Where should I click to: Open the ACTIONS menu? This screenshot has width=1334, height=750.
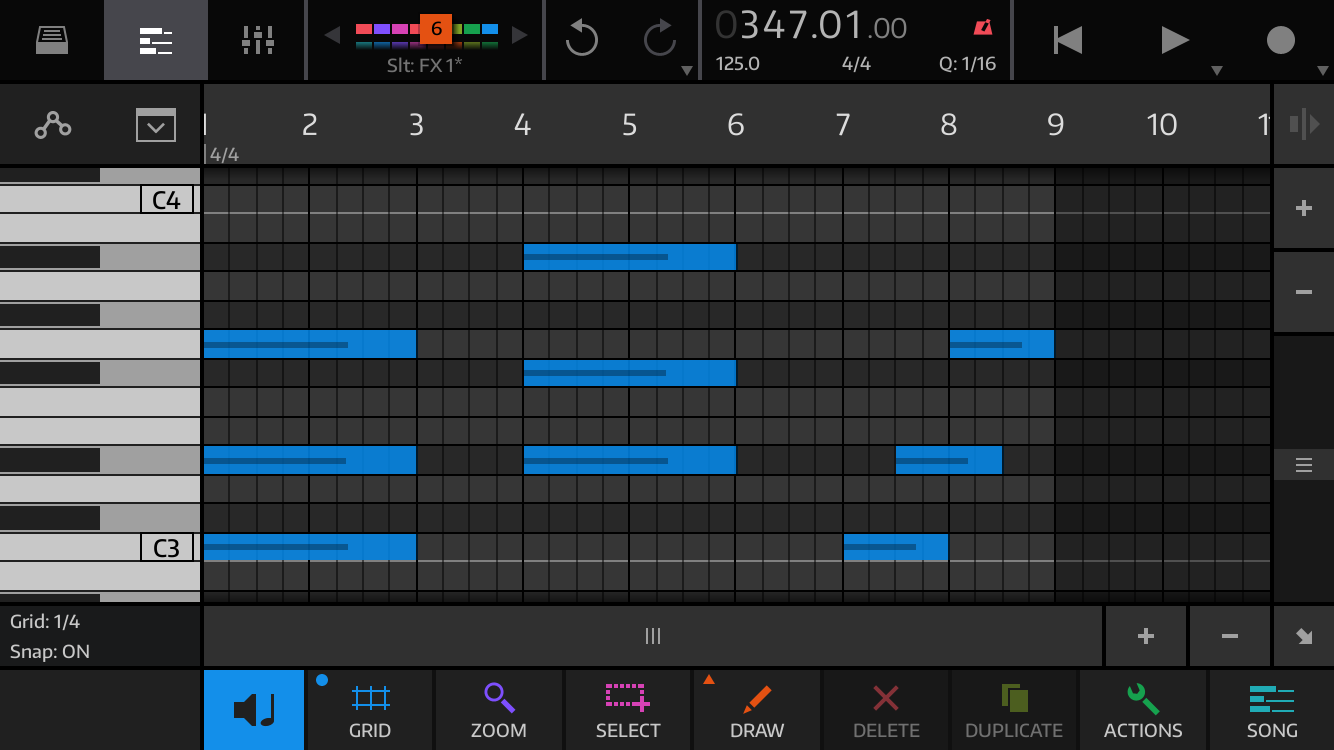pos(1143,710)
